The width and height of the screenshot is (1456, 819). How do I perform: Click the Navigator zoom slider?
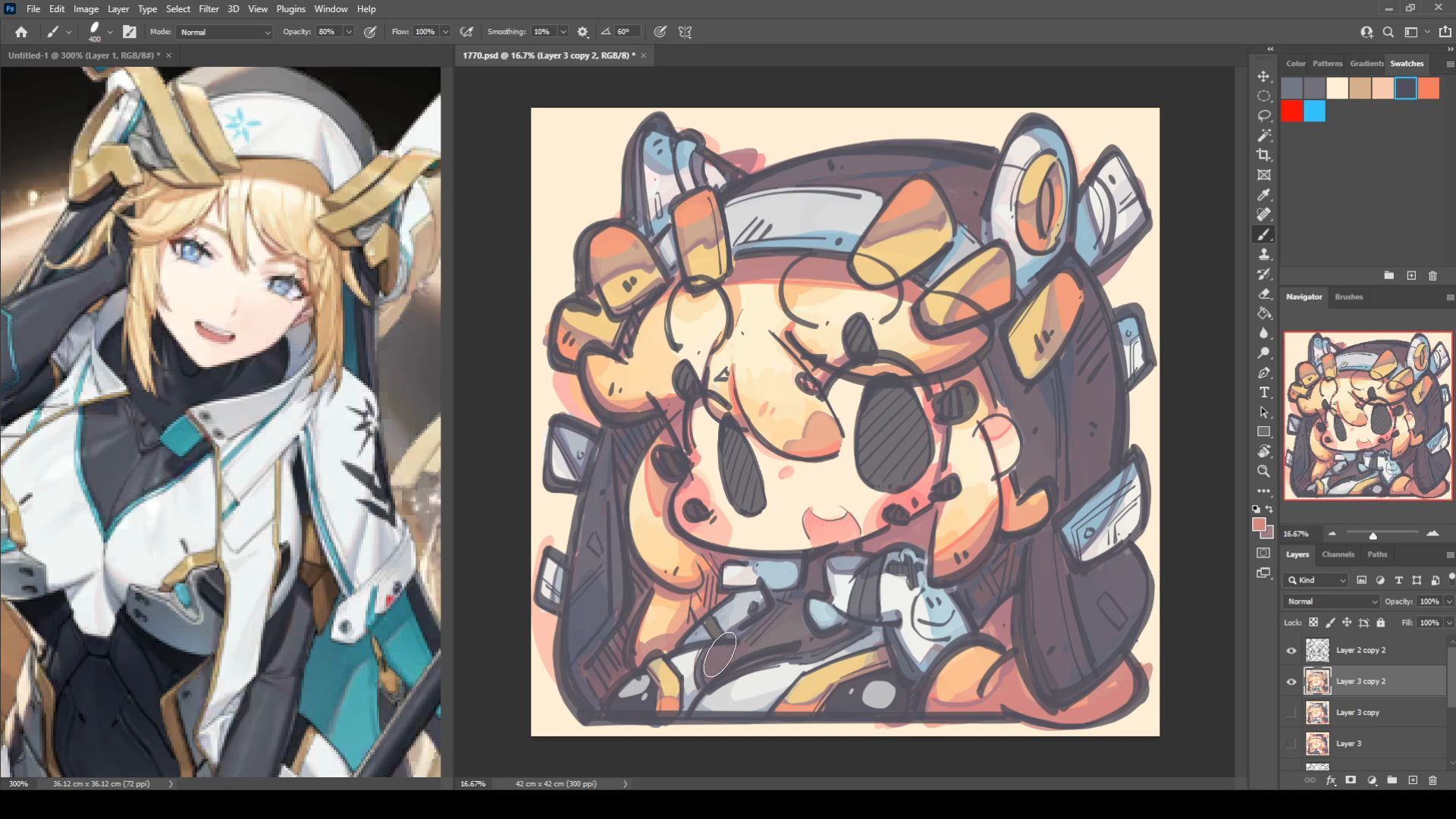[1373, 534]
